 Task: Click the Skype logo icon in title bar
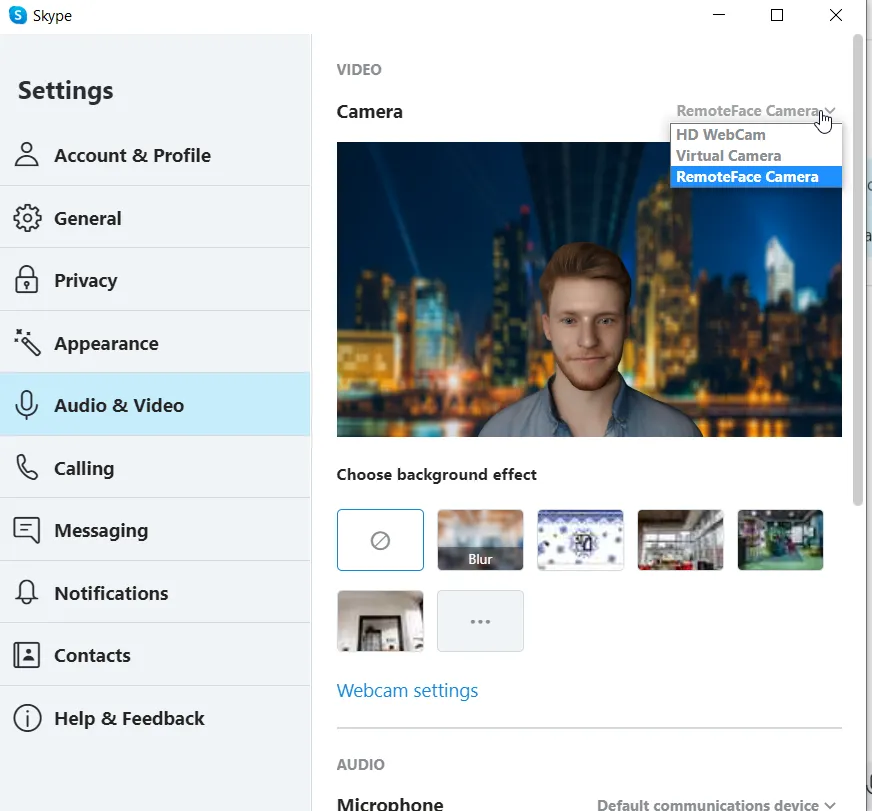pyautogui.click(x=18, y=15)
